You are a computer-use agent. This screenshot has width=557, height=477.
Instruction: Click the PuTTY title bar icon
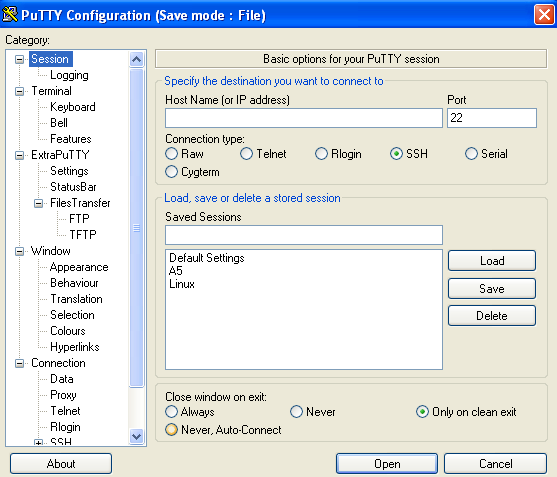click(10, 15)
